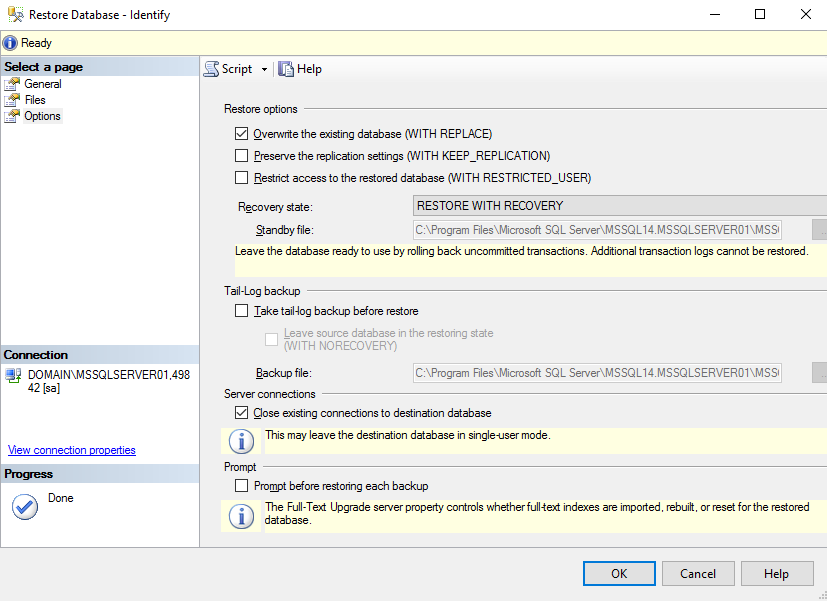Open Help from the toolbar
This screenshot has height=601, width=827.
[300, 69]
